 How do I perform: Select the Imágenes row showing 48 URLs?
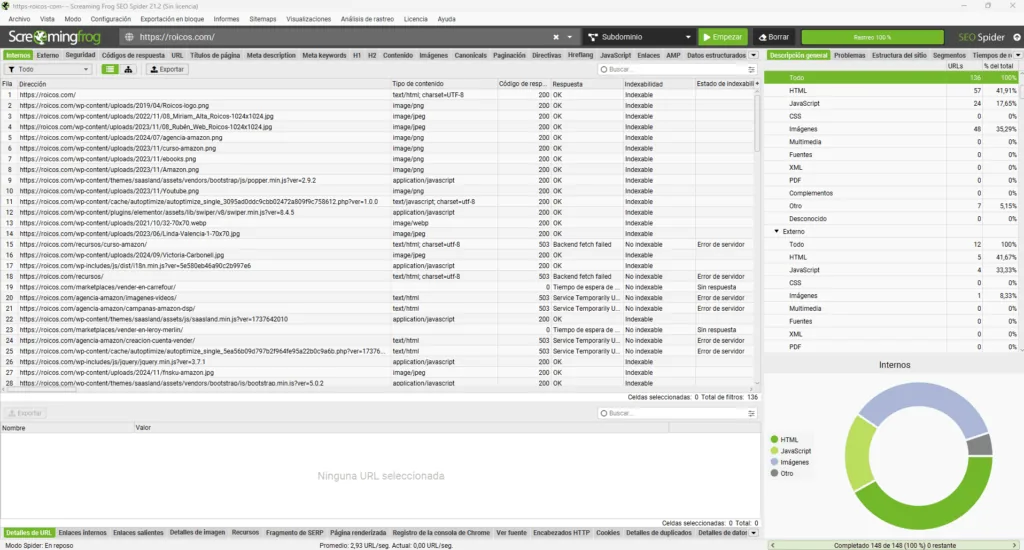pos(891,129)
